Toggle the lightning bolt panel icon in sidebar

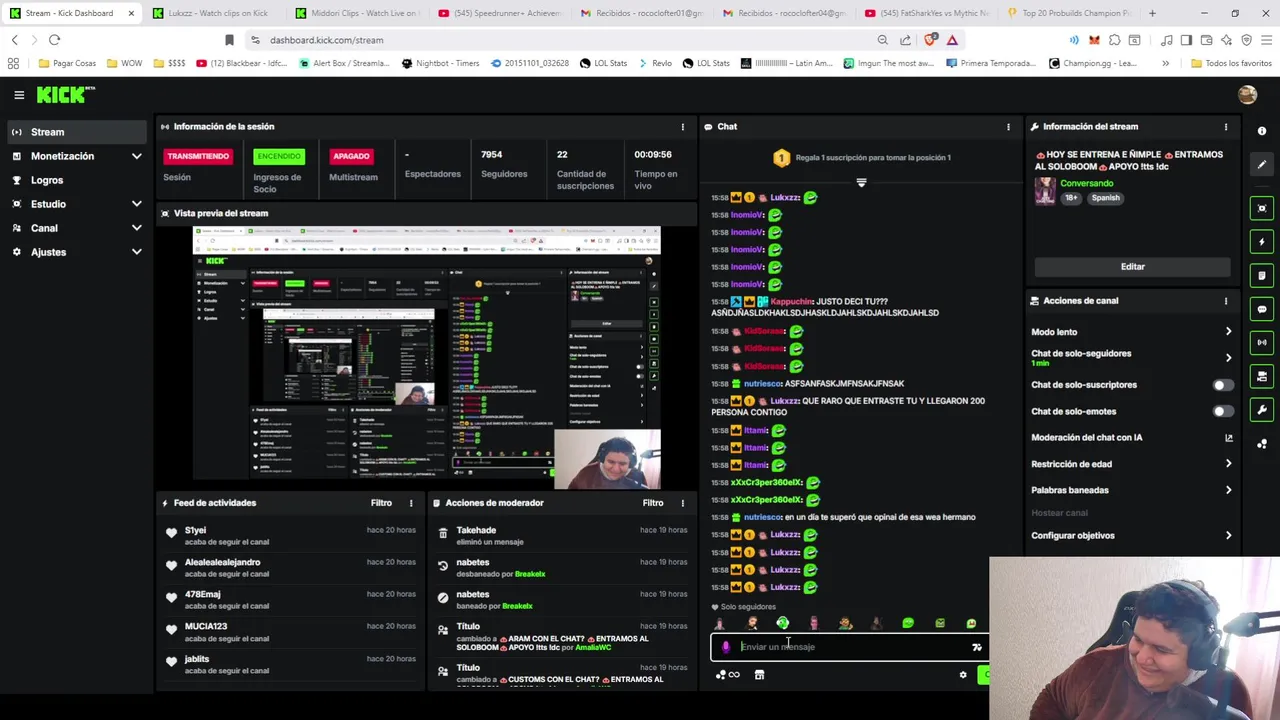pos(1262,242)
